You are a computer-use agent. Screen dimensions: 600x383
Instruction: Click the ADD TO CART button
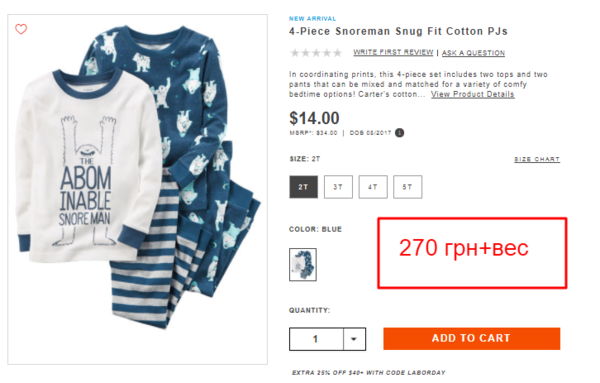pyautogui.click(x=472, y=339)
